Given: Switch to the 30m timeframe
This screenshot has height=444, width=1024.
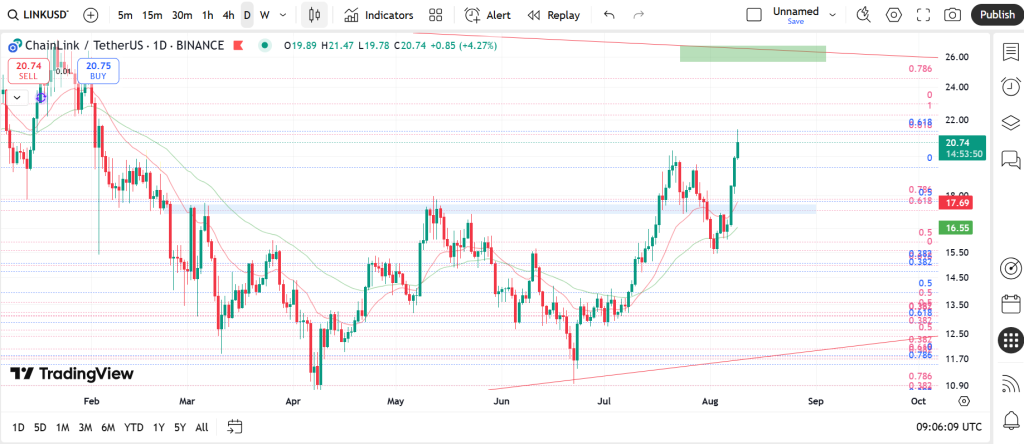Looking at the screenshot, I should pos(182,14).
